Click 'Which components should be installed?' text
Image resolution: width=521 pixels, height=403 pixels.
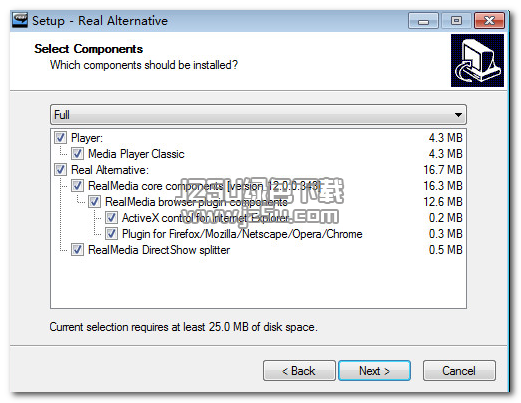pos(144,65)
